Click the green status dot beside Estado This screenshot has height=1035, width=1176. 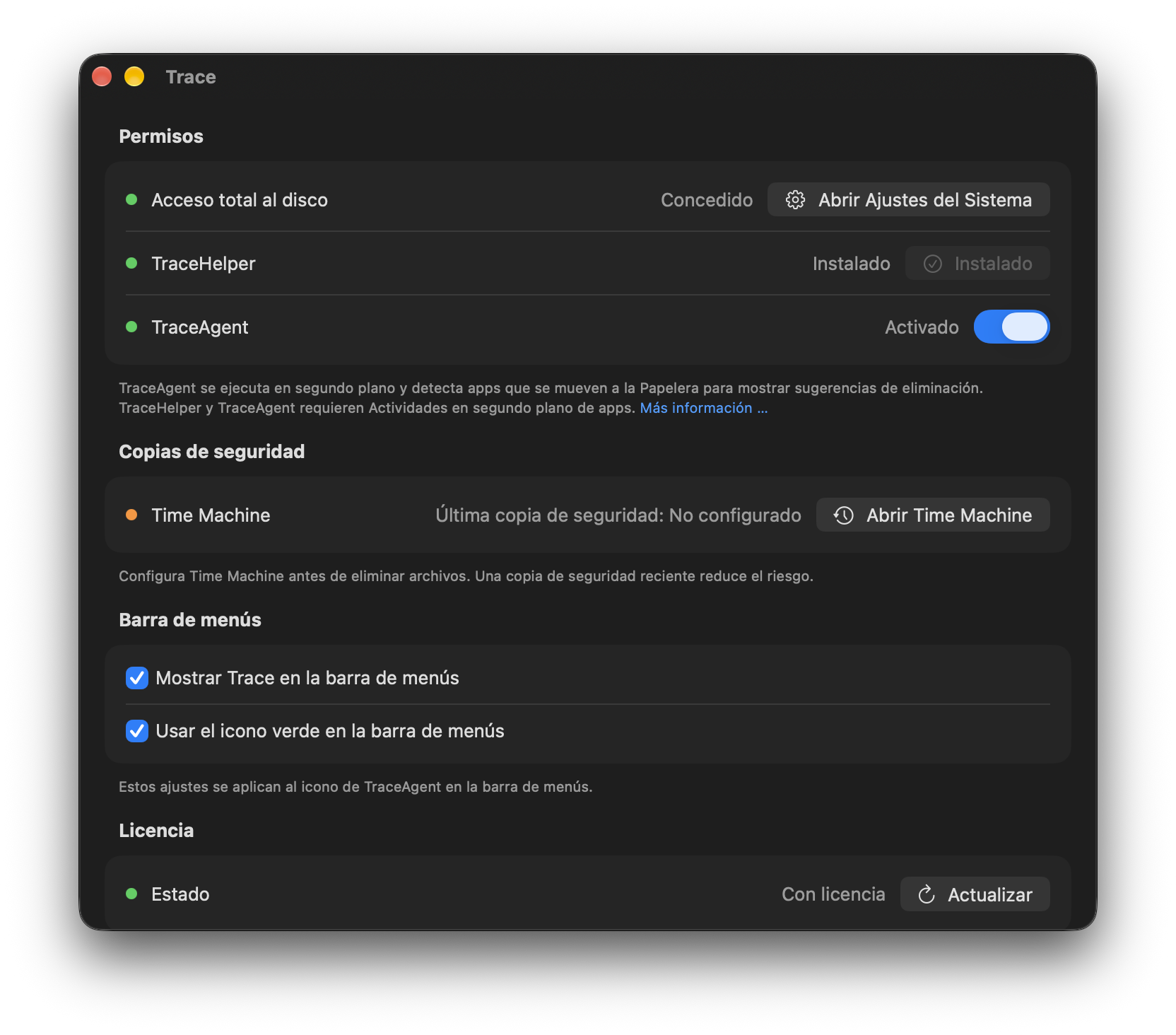131,894
